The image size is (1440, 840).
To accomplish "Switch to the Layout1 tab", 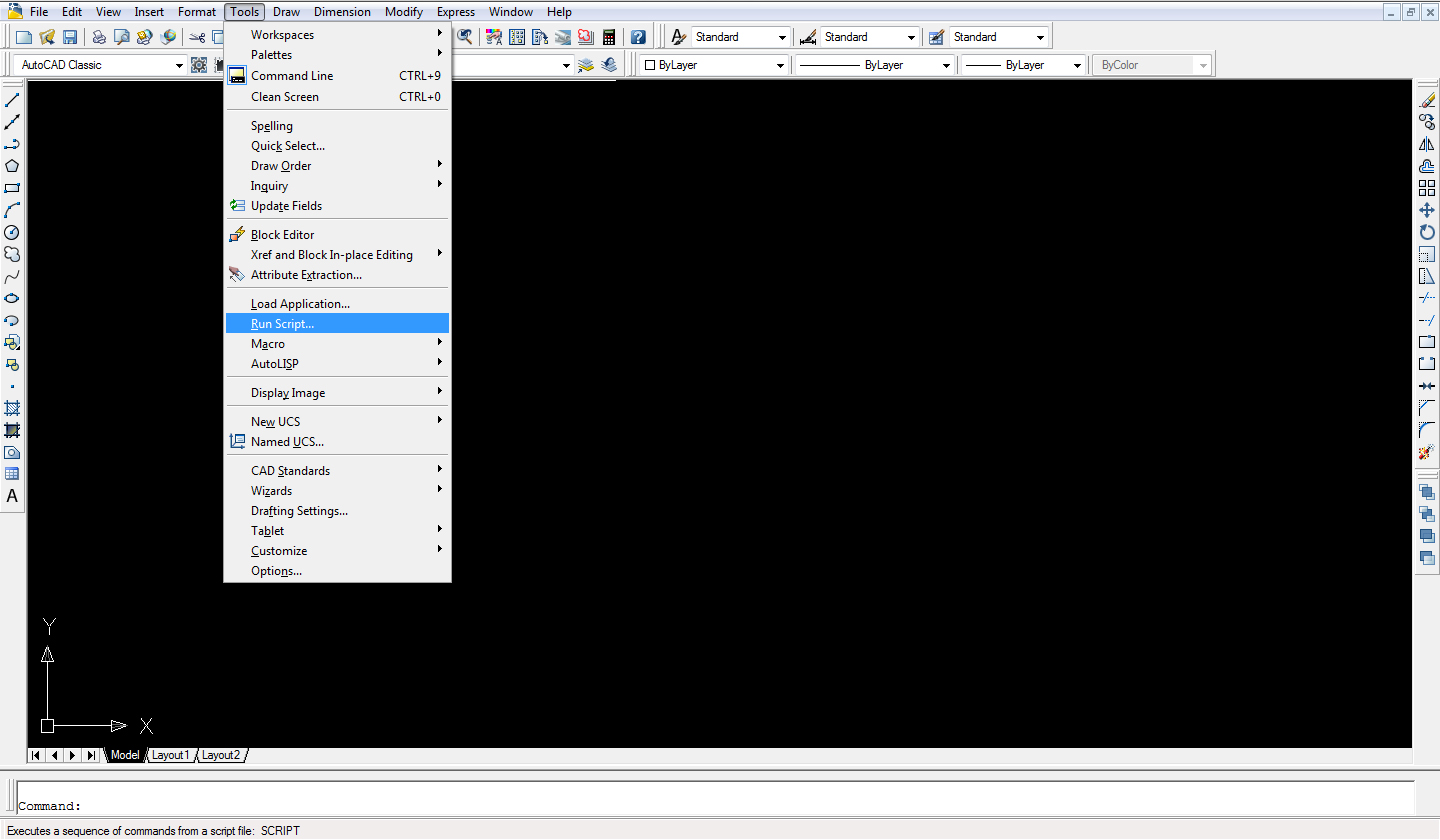I will pos(170,755).
